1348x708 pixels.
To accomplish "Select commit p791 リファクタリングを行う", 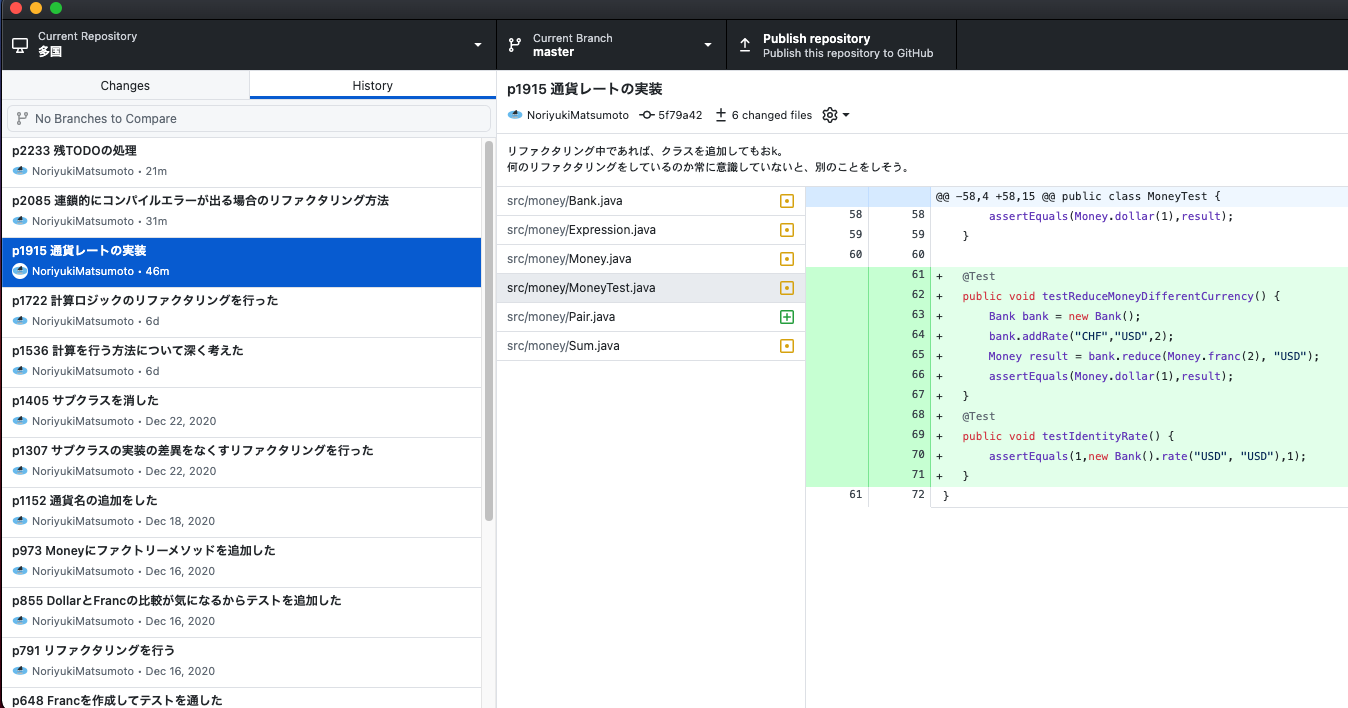I will click(x=241, y=662).
